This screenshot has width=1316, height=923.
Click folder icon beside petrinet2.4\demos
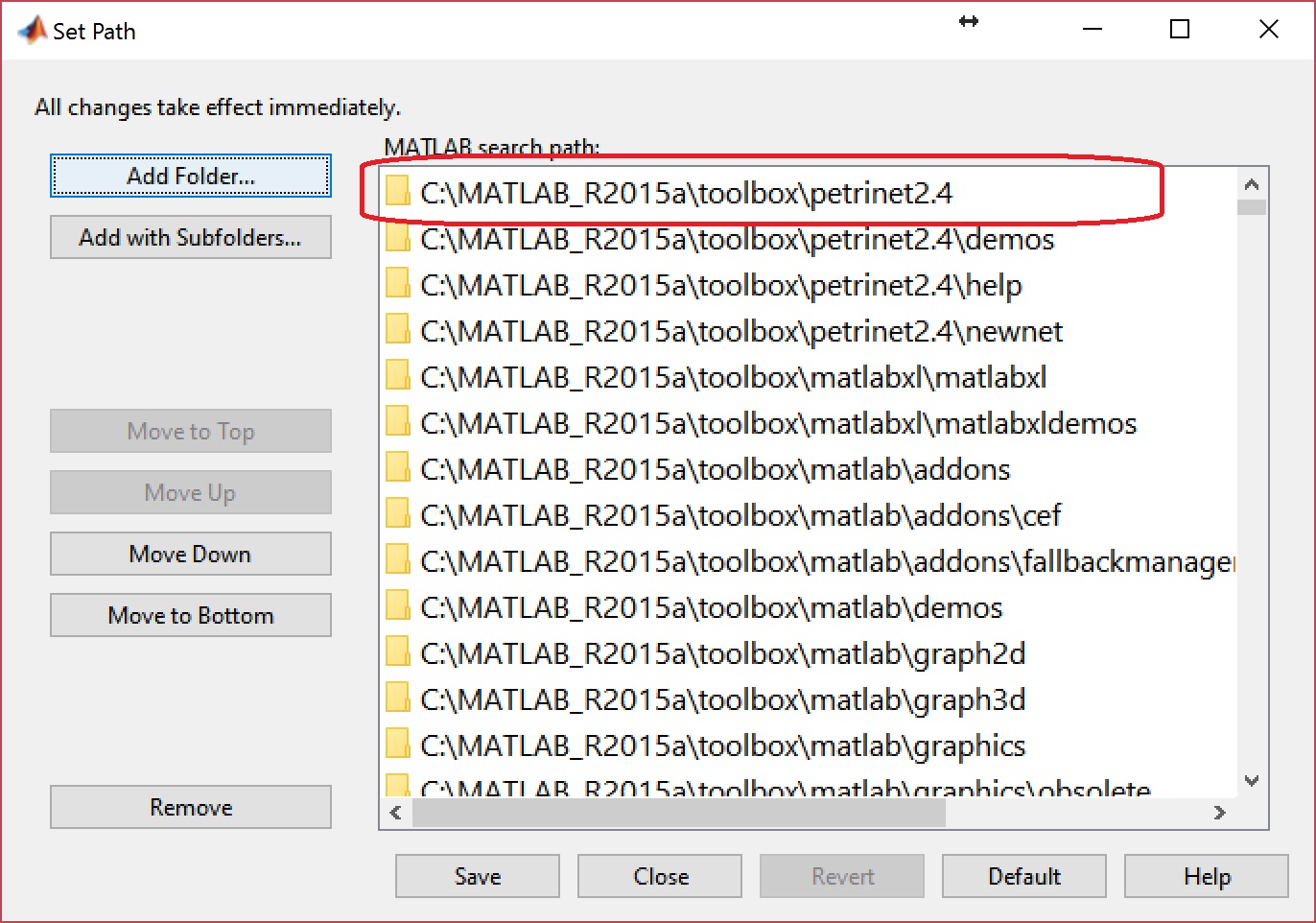pos(397,236)
